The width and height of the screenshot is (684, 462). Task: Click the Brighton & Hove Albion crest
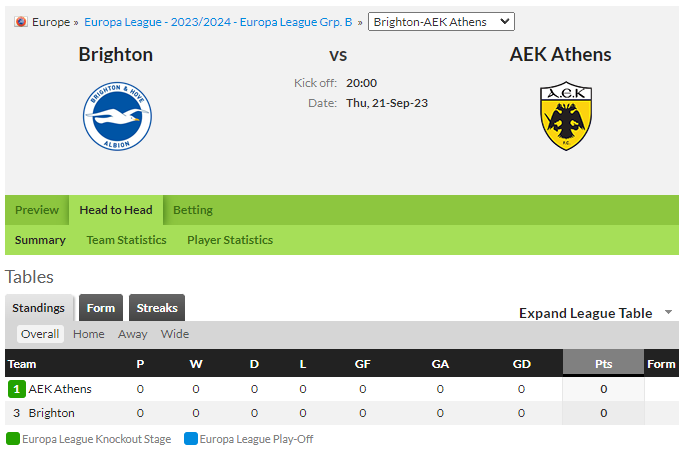coord(117,116)
